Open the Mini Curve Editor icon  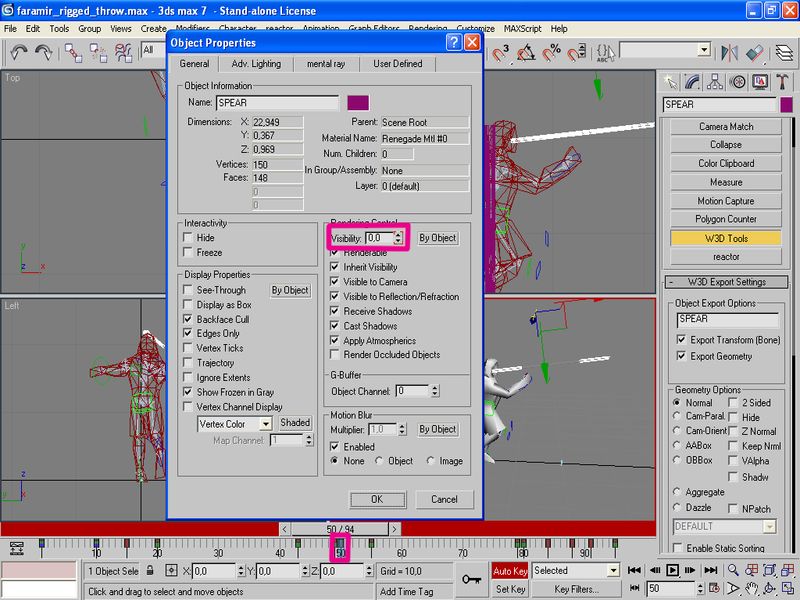[x=16, y=548]
